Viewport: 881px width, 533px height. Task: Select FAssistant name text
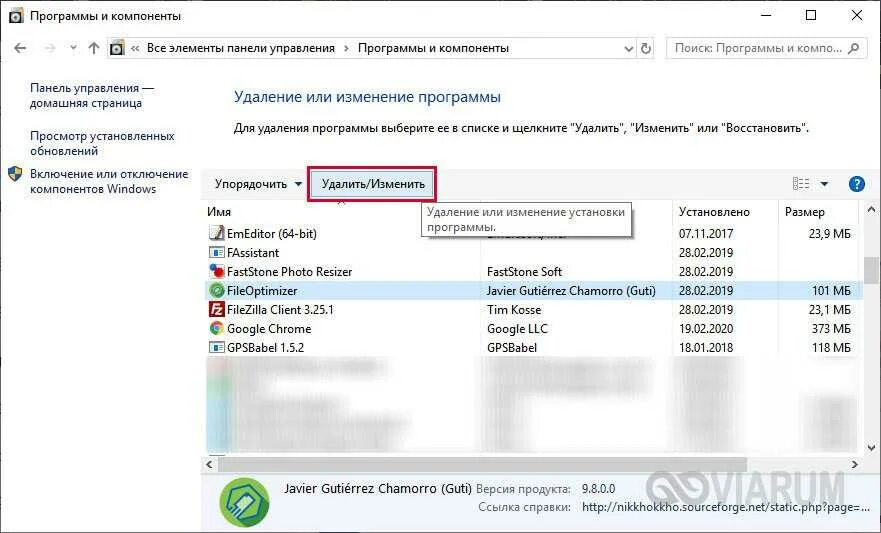pos(253,253)
